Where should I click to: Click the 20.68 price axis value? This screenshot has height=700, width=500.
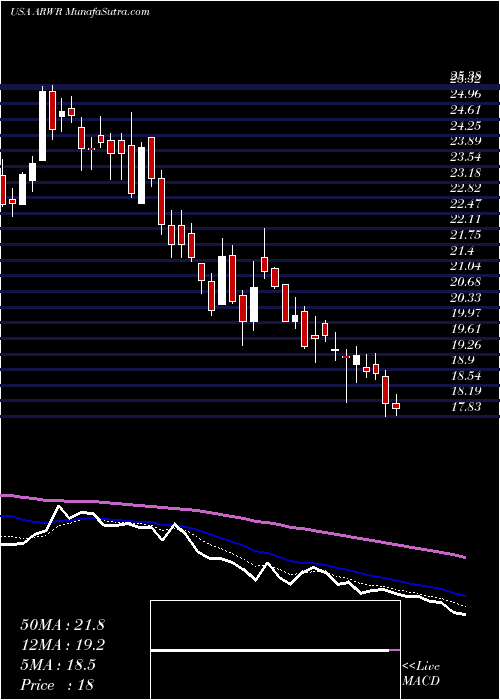pyautogui.click(x=465, y=282)
